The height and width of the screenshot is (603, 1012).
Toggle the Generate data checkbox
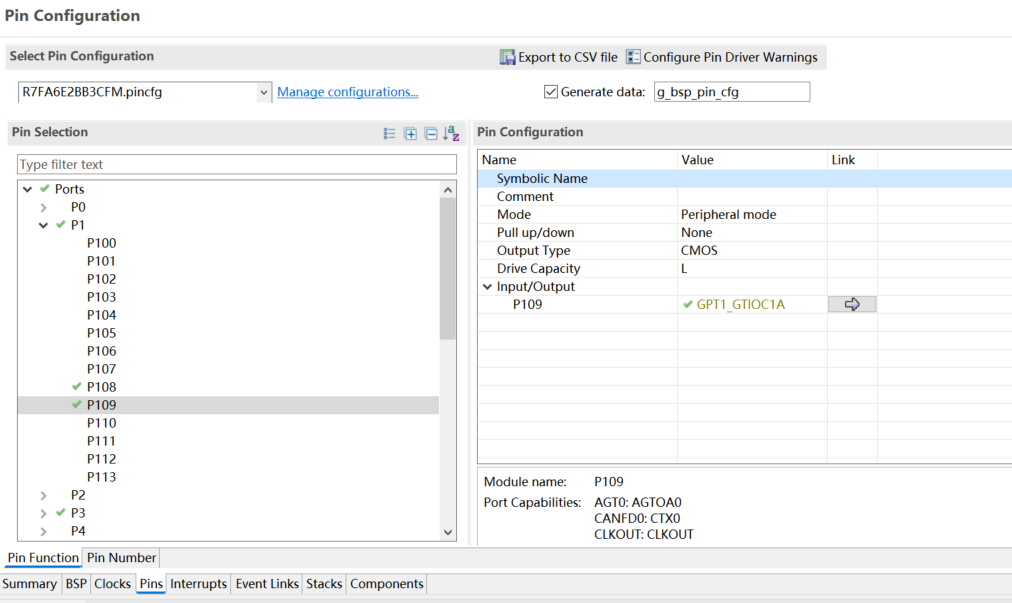(x=551, y=92)
